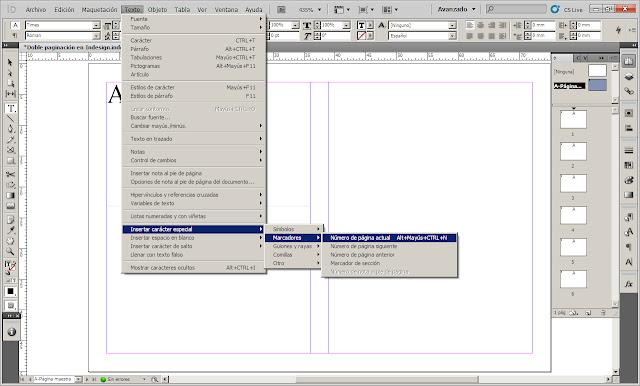Click the search field in application bar
This screenshot has width=640, height=386.
pyautogui.click(x=516, y=9)
